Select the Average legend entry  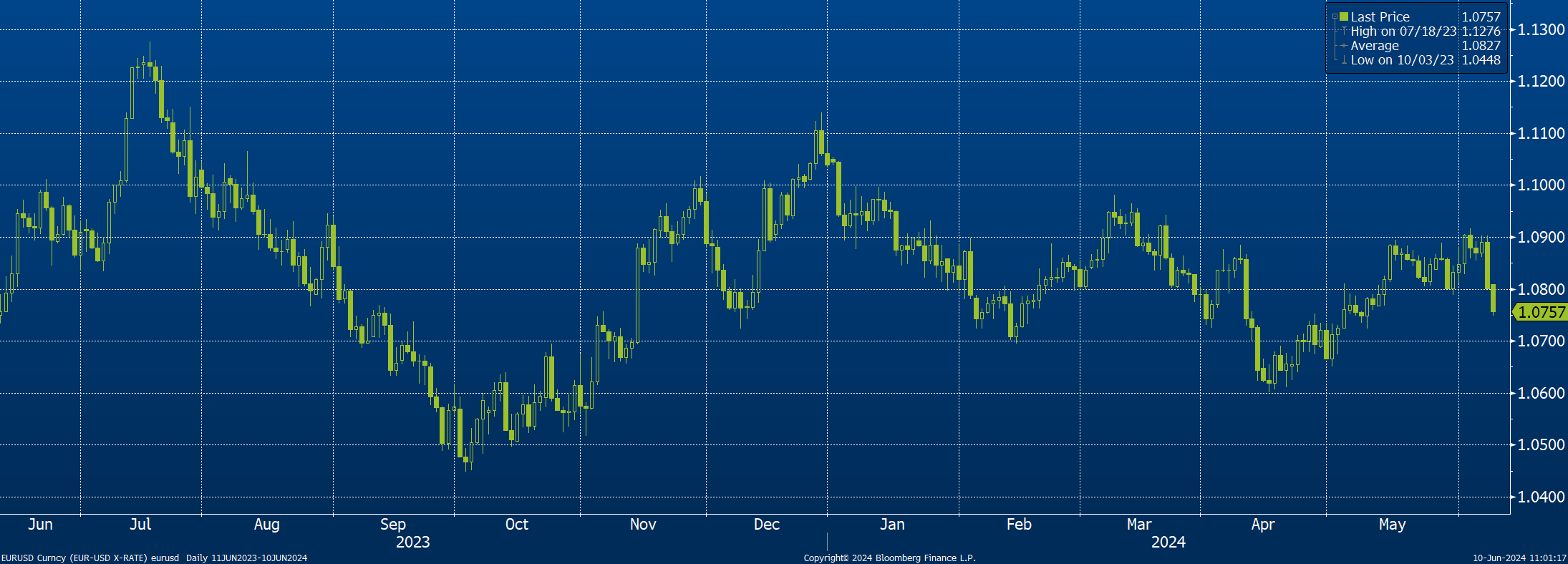(1375, 46)
